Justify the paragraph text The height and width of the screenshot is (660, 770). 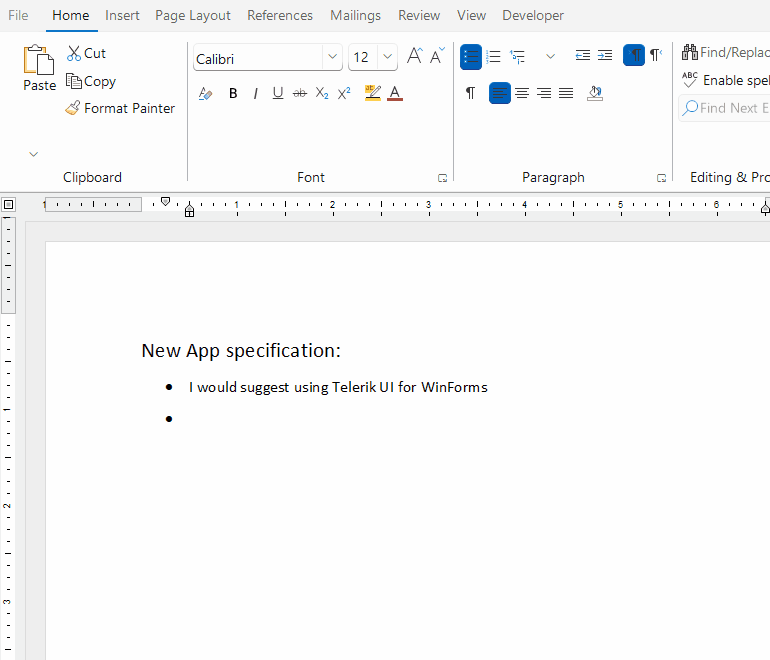566,93
